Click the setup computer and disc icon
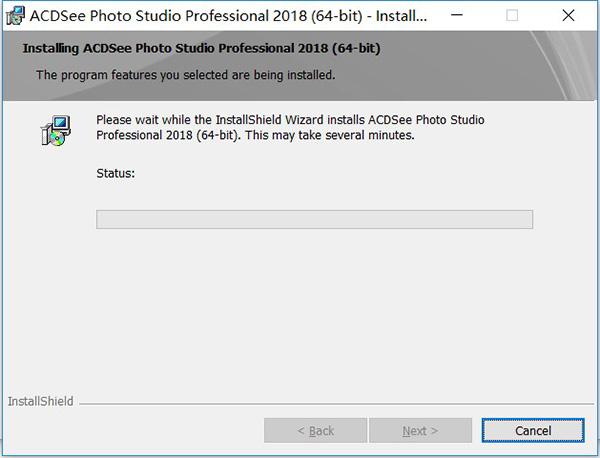The width and height of the screenshot is (600, 458). [56, 130]
